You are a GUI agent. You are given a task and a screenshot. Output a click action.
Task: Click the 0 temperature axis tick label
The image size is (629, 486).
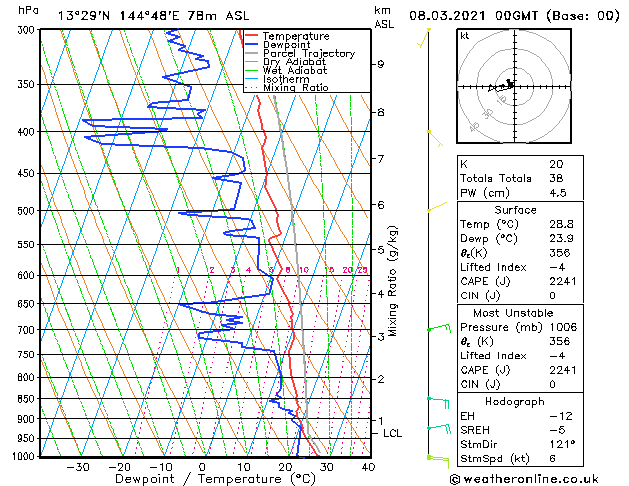(202, 468)
